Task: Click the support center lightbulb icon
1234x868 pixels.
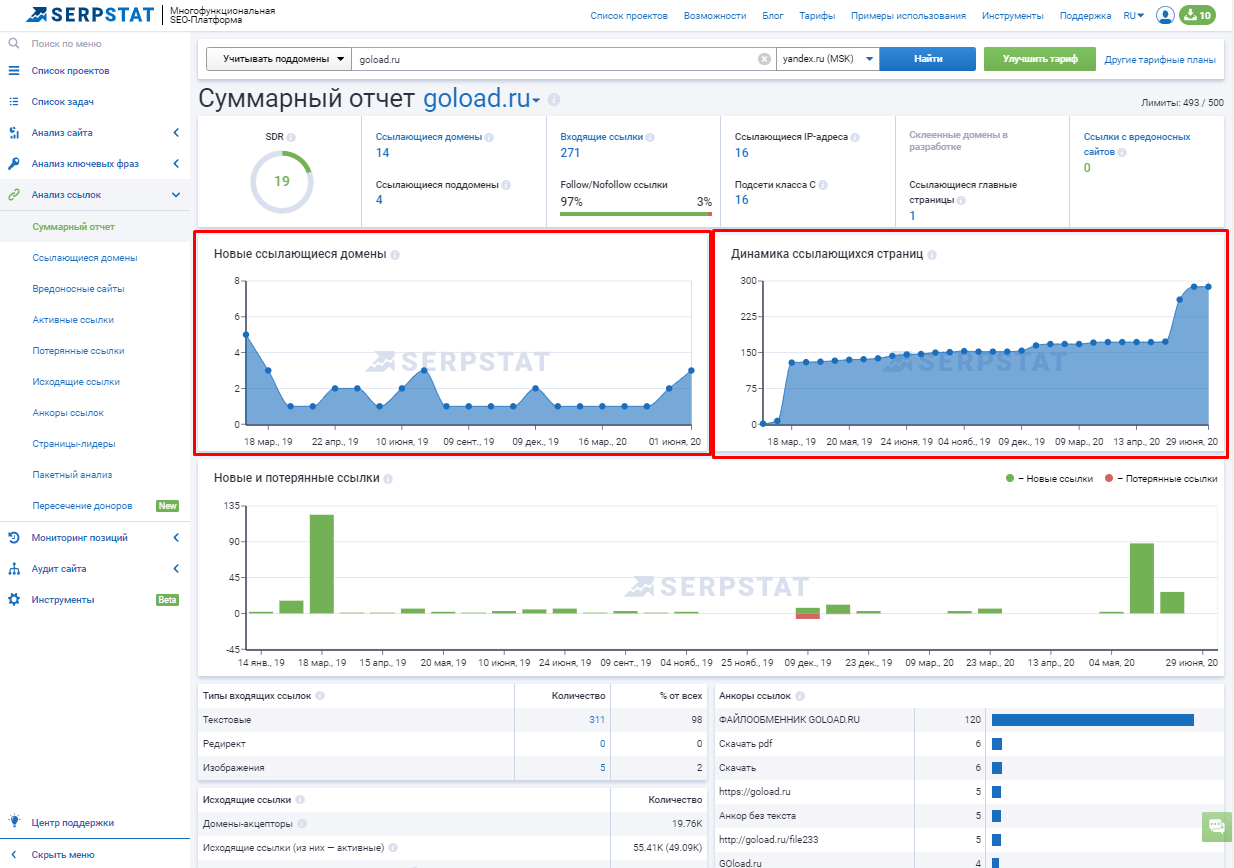Action: (14, 822)
